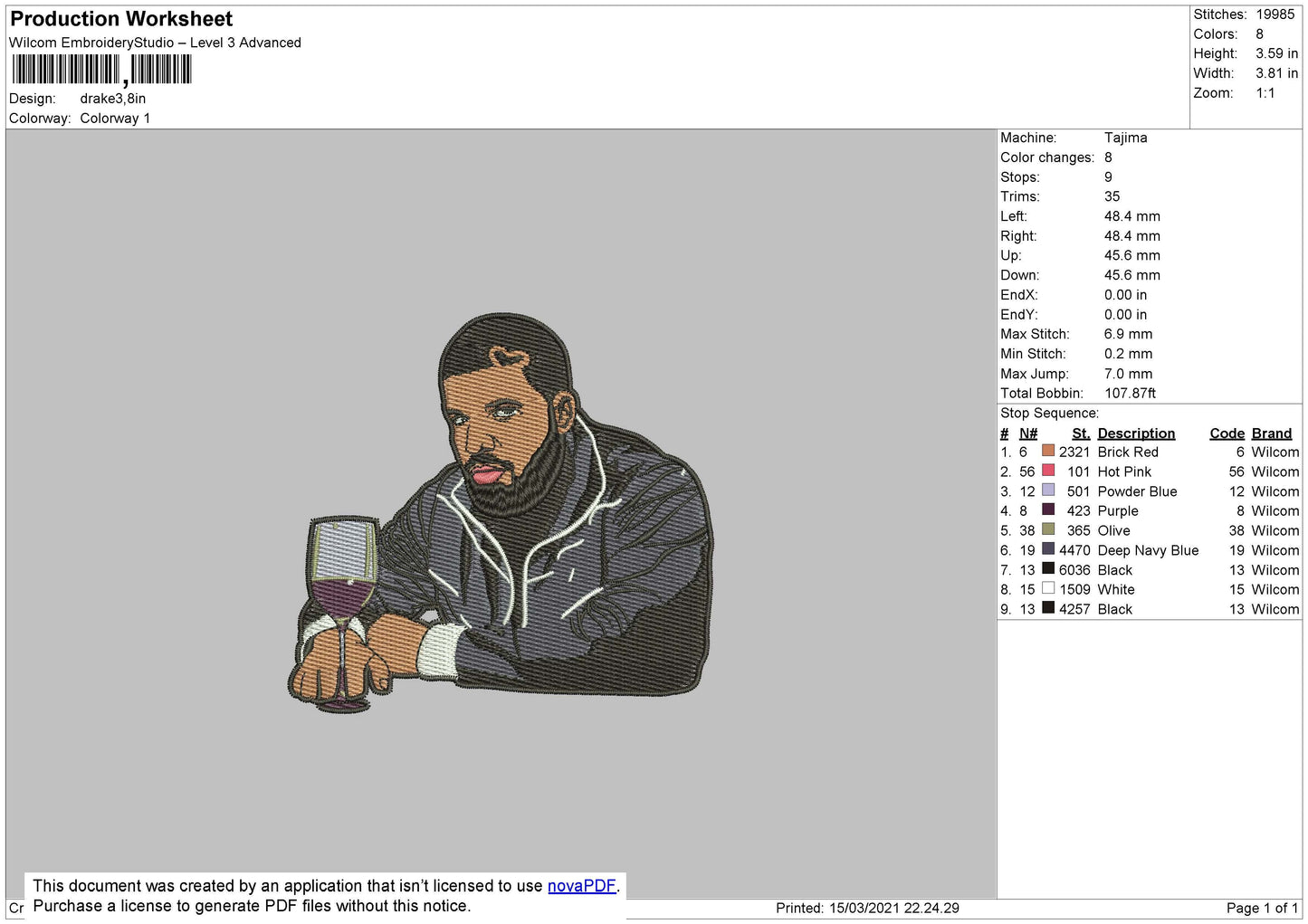The image size is (1308, 924).
Task: Click the machine value Tajima
Action: pyautogui.click(x=1125, y=138)
